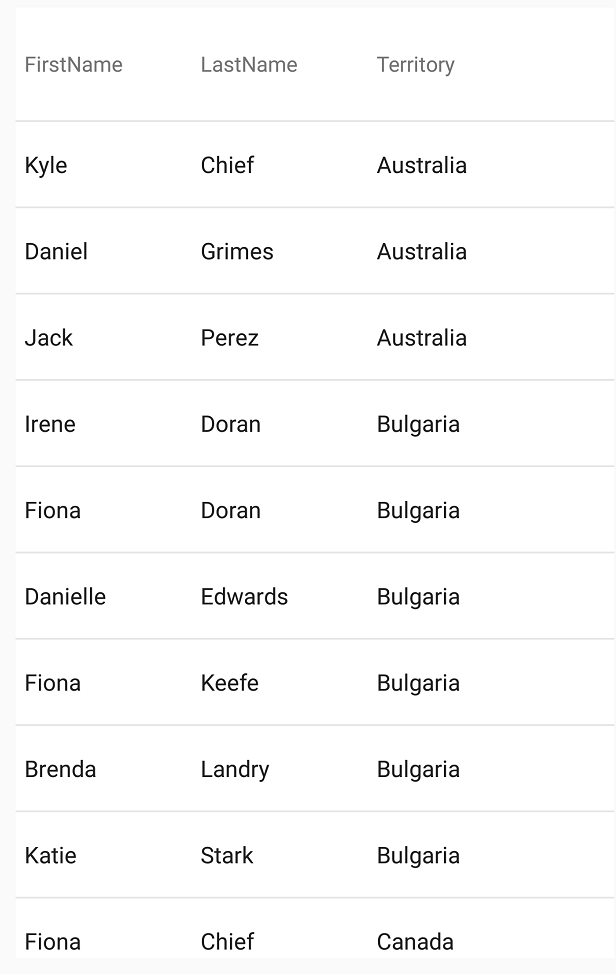
Task: Sort the table by LastName column
Action: 249,65
